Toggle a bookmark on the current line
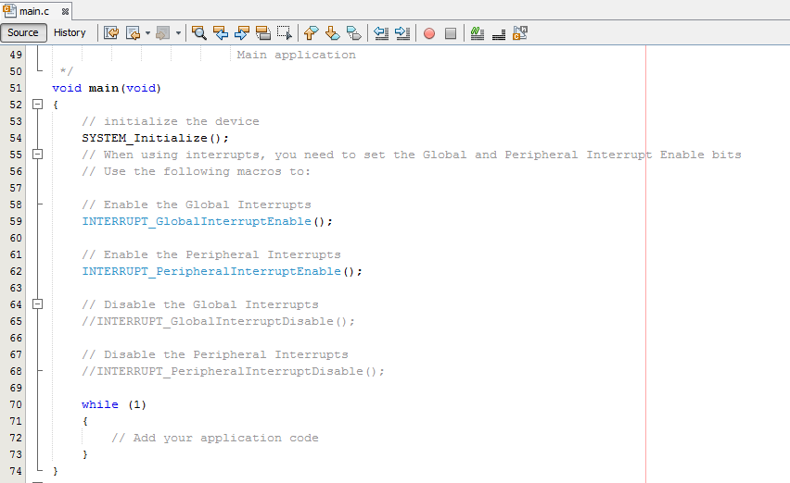 [x=354, y=33]
